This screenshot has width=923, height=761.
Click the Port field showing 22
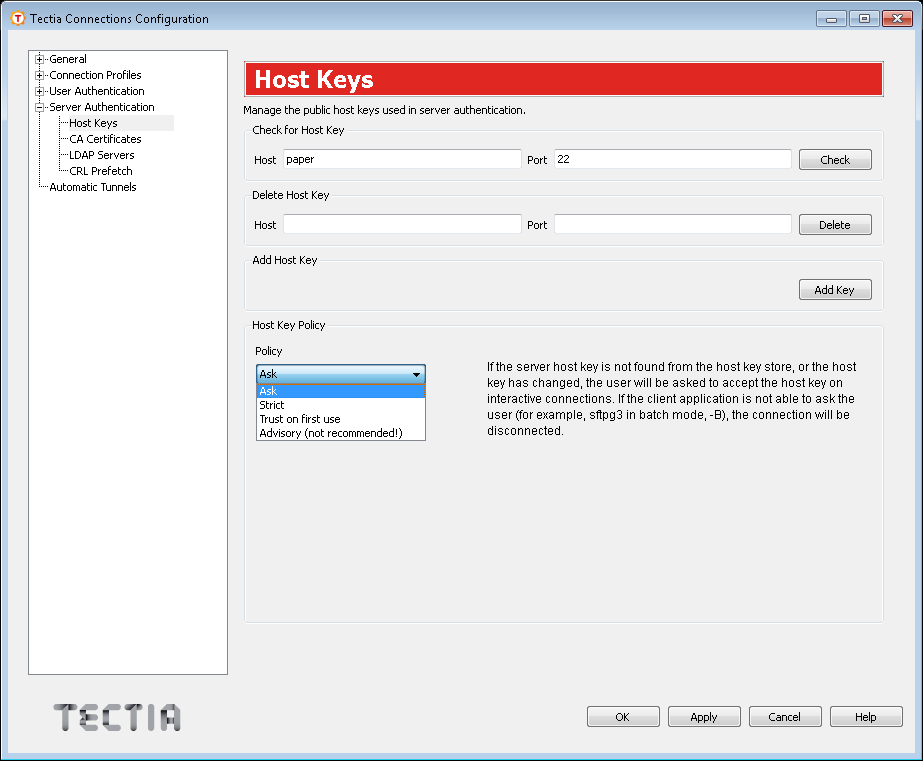coord(671,159)
